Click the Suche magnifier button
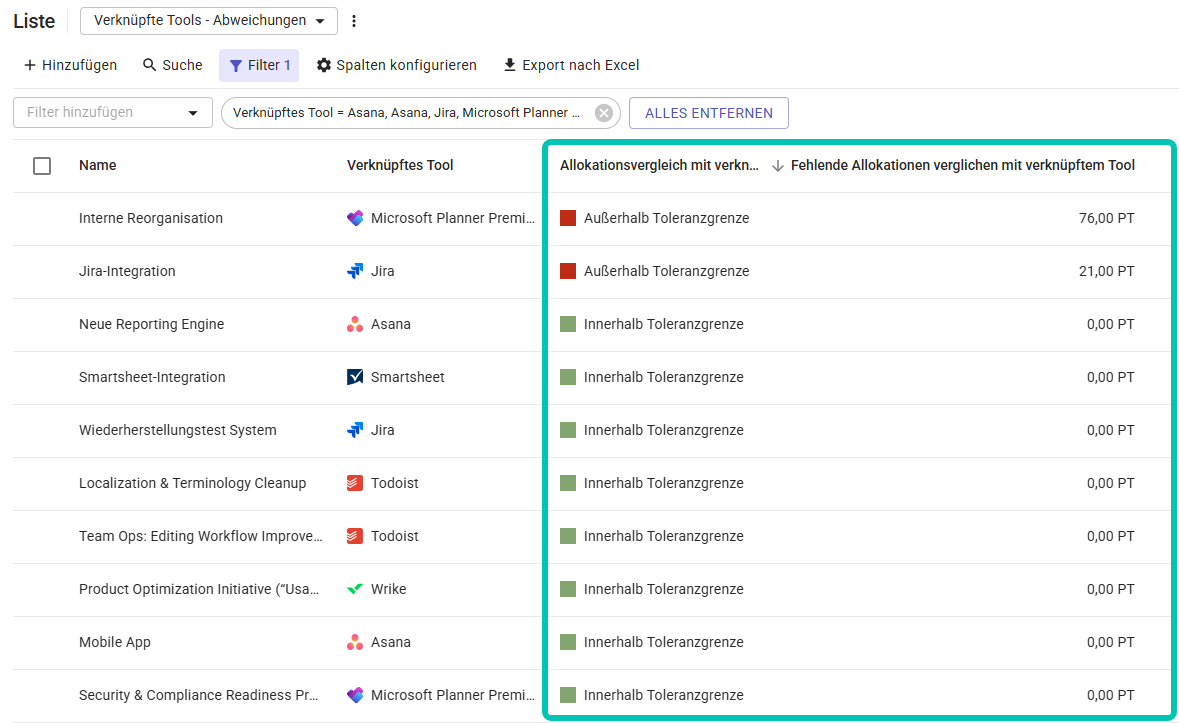This screenshot has width=1179, height=723. pos(172,65)
